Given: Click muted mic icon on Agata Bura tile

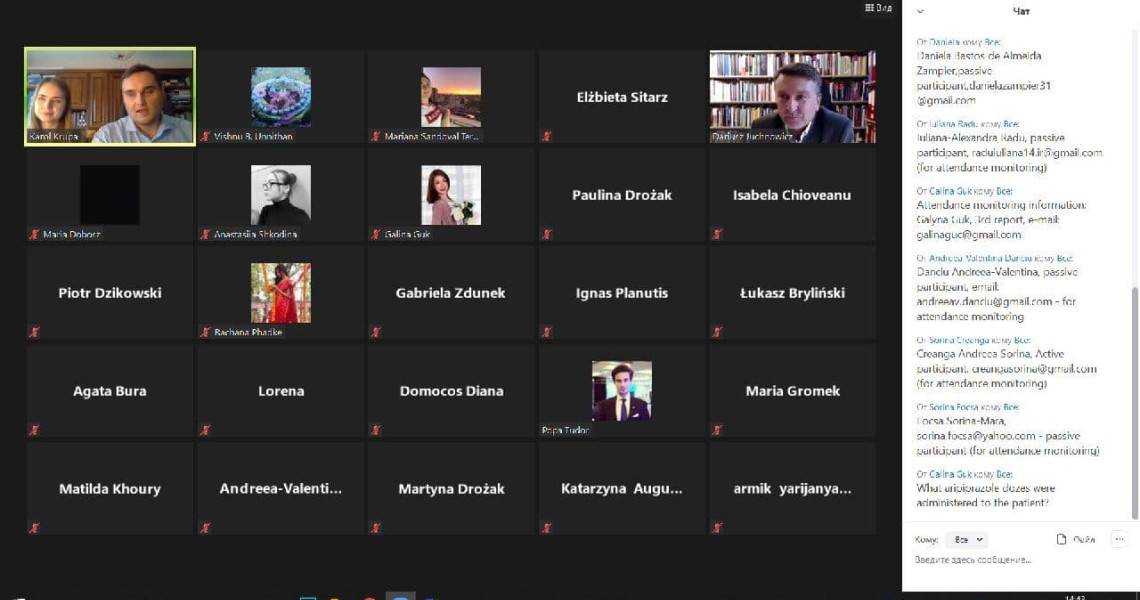Looking at the screenshot, I should point(34,431).
